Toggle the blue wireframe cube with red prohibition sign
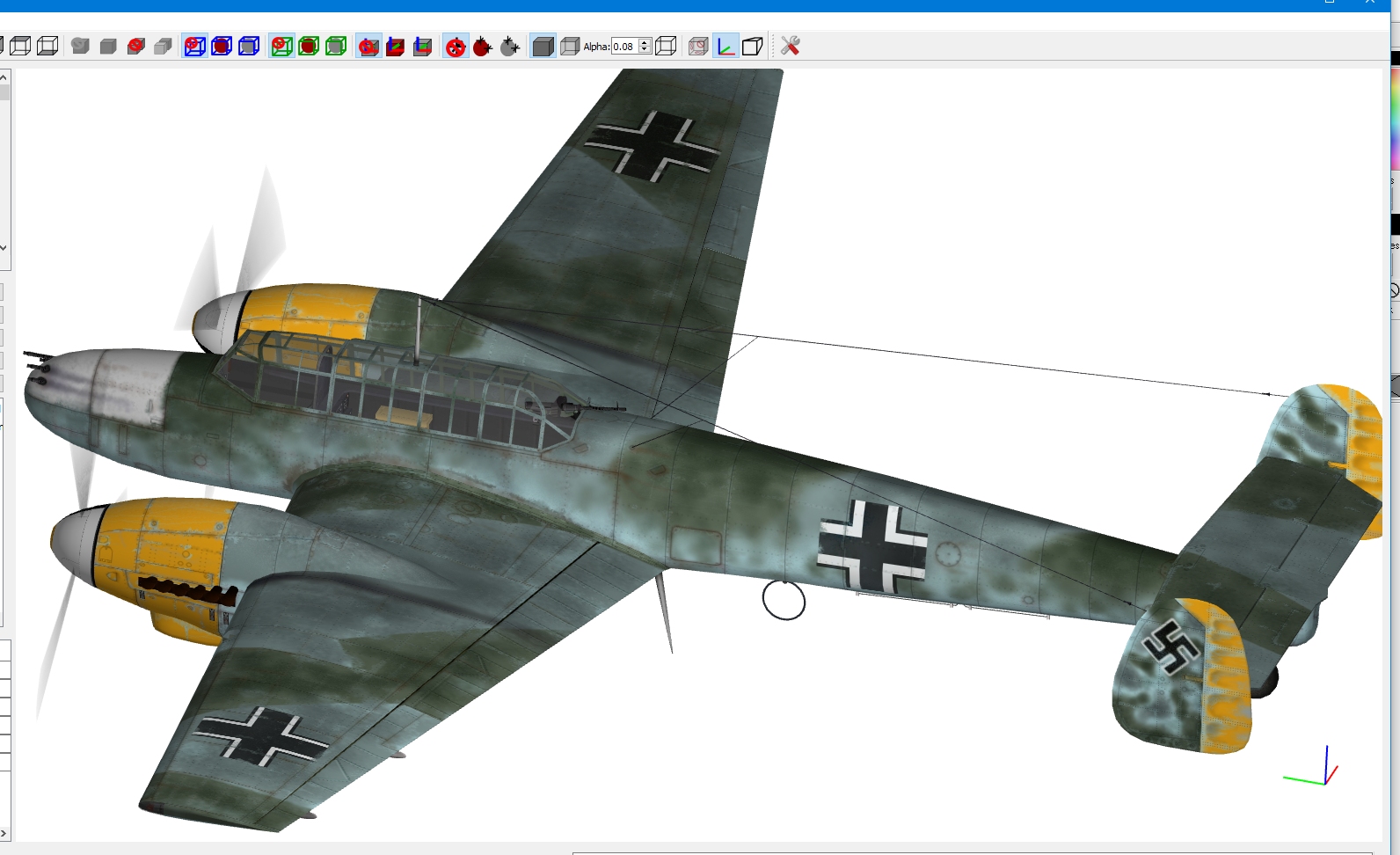This screenshot has height=855, width=1400. 194,46
